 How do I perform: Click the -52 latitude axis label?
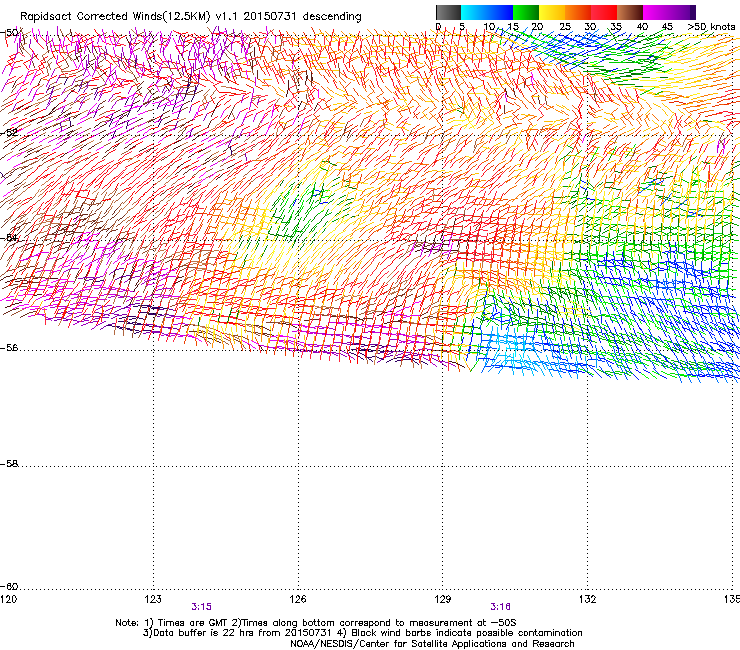(9, 133)
